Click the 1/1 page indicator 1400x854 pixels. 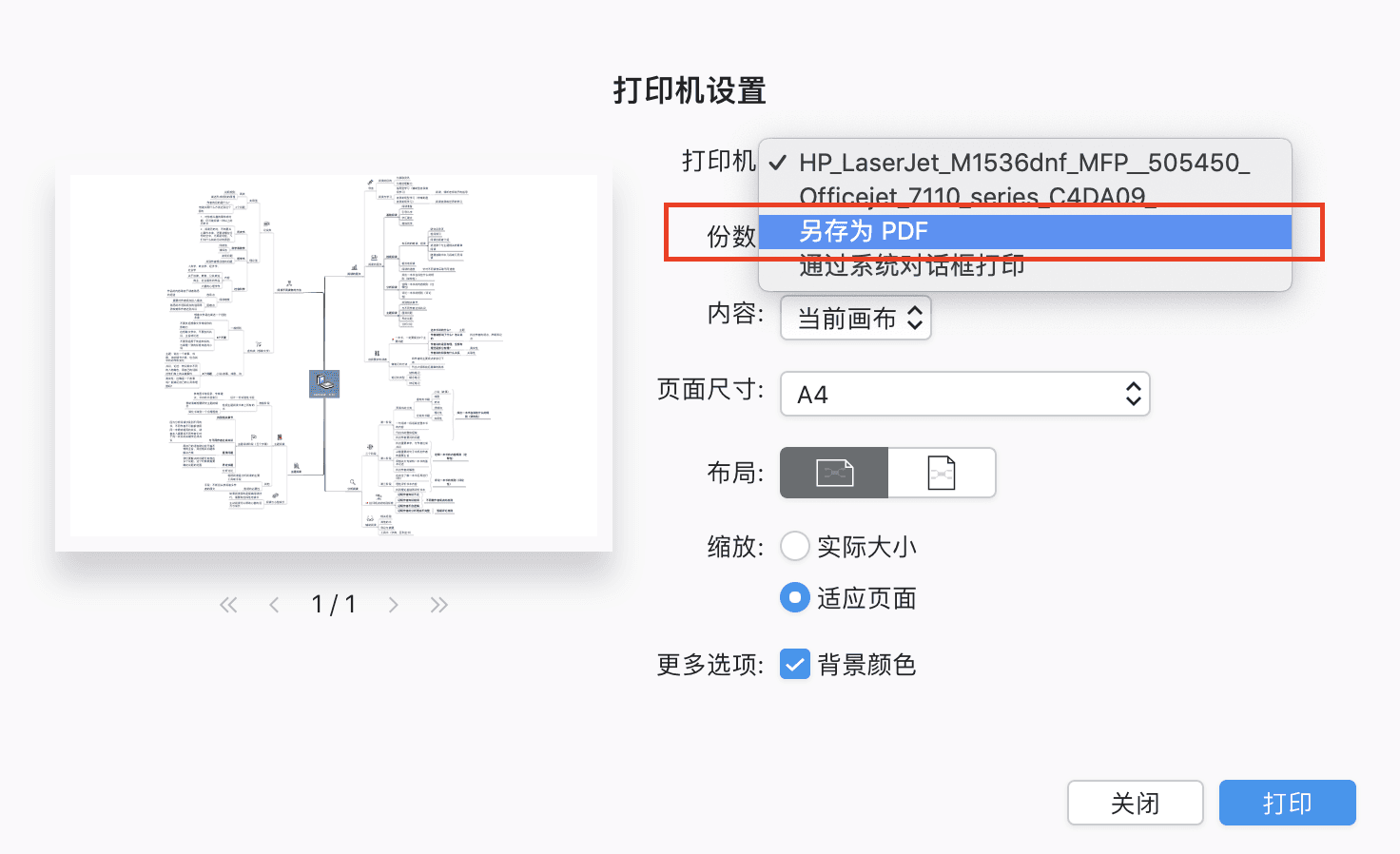click(x=334, y=603)
